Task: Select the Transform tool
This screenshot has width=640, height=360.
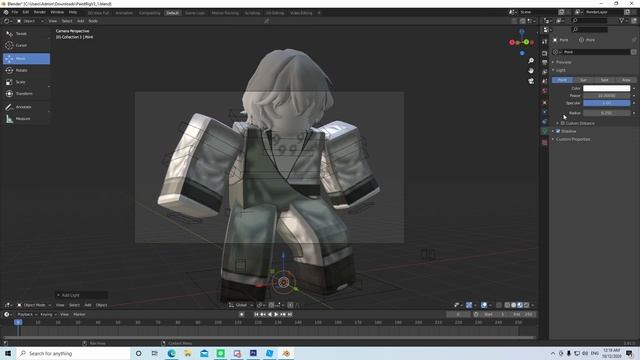Action: tap(26, 93)
